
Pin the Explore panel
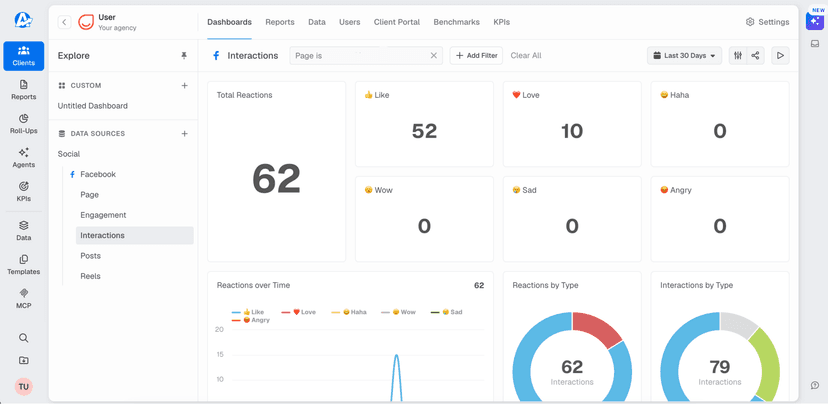pyautogui.click(x=184, y=55)
